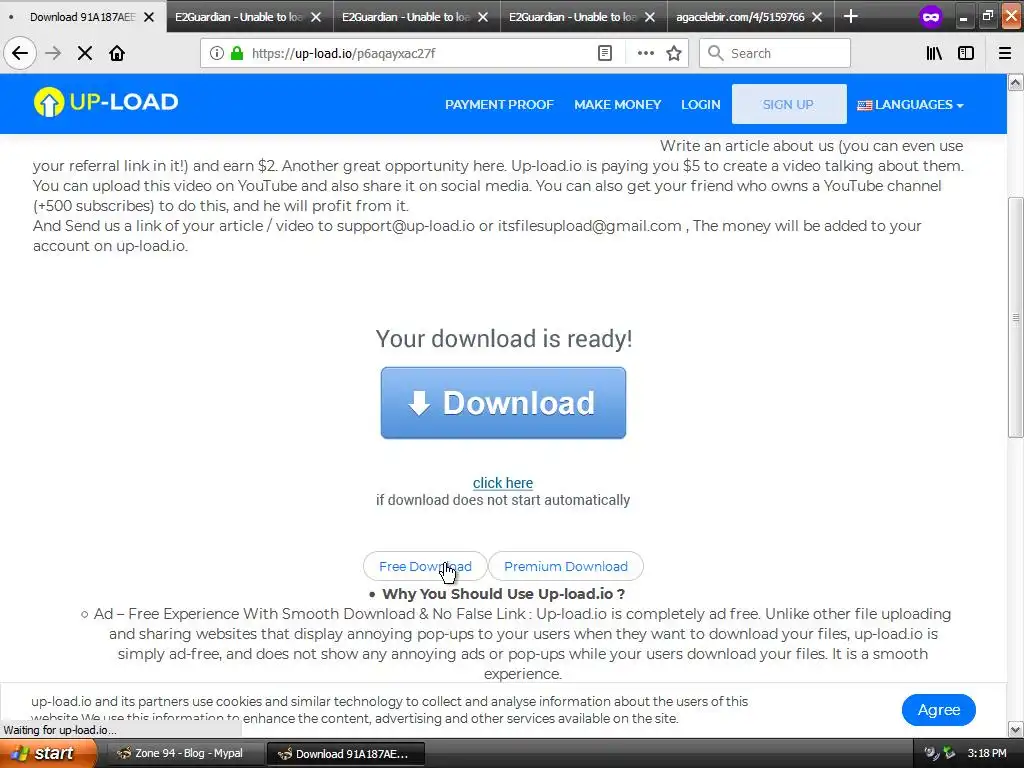This screenshot has height=768, width=1024.
Task: Choose the Free Download option
Action: [425, 566]
